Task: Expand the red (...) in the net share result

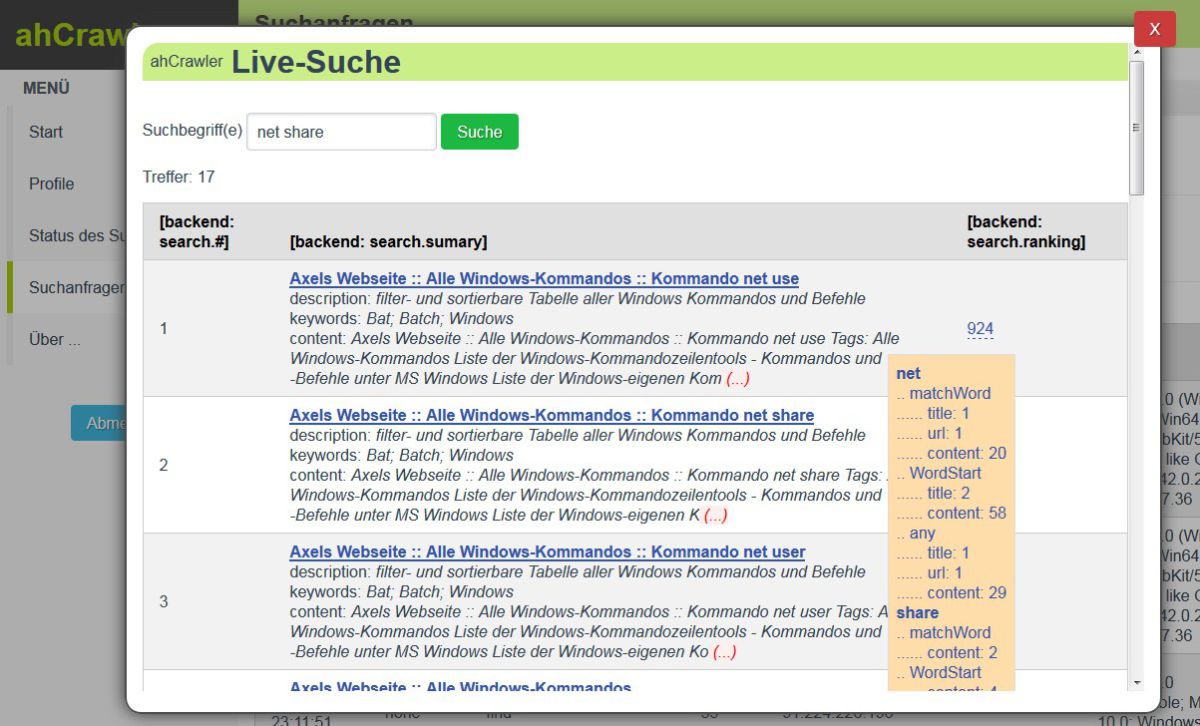Action: [716, 515]
